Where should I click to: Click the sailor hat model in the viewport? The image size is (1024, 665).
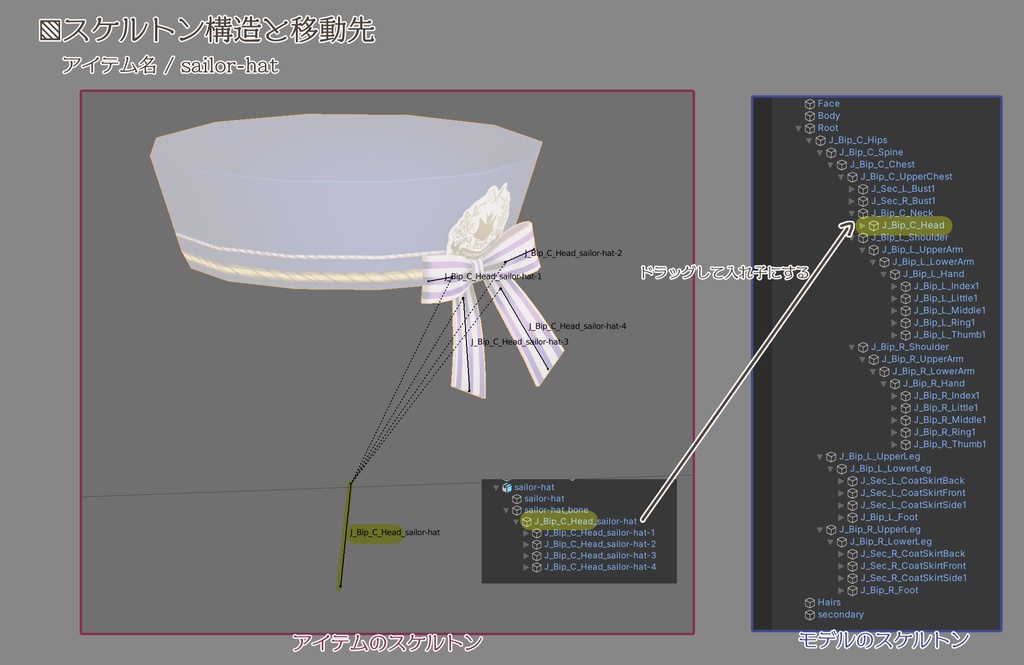(346, 203)
